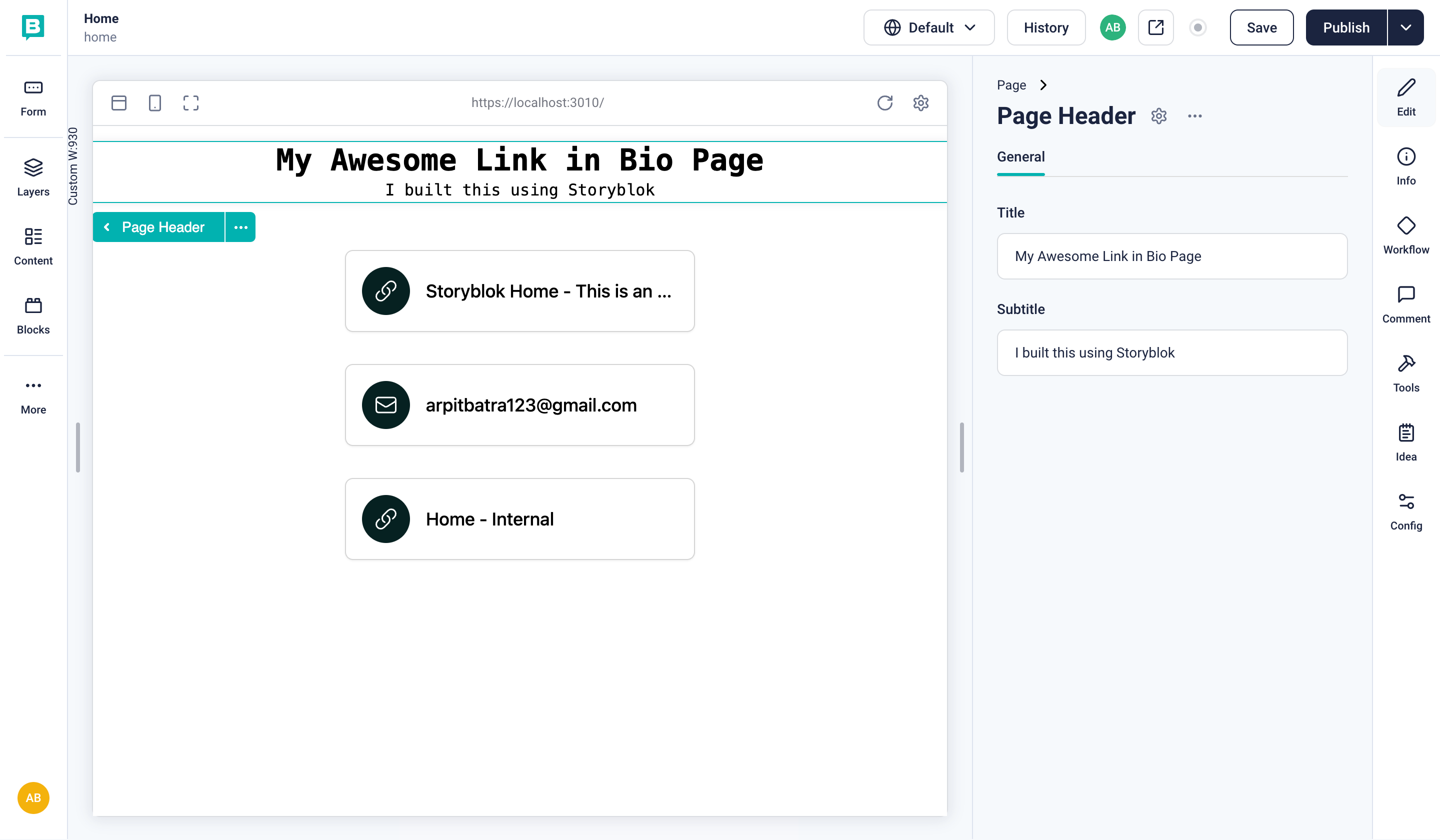This screenshot has width=1440, height=840.
Task: Open the Workflow panel
Action: (x=1405, y=236)
